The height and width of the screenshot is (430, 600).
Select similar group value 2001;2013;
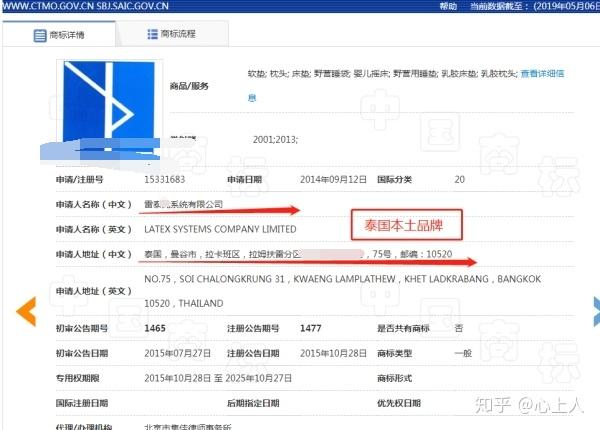pos(275,140)
